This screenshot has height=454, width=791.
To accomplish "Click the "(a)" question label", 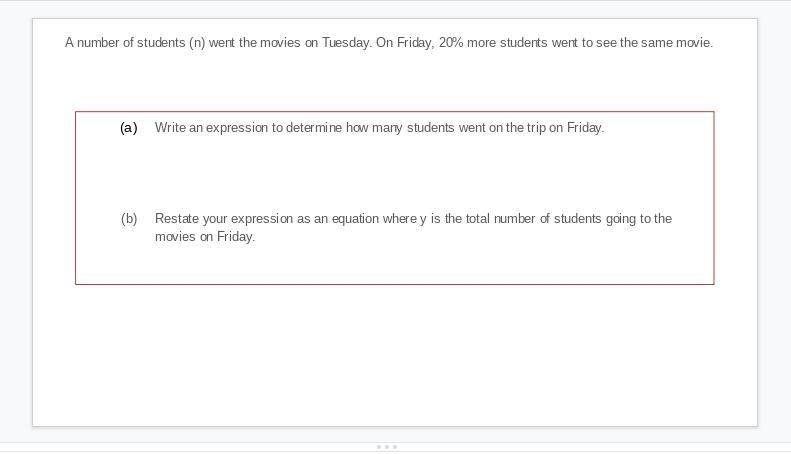I will [x=129, y=128].
